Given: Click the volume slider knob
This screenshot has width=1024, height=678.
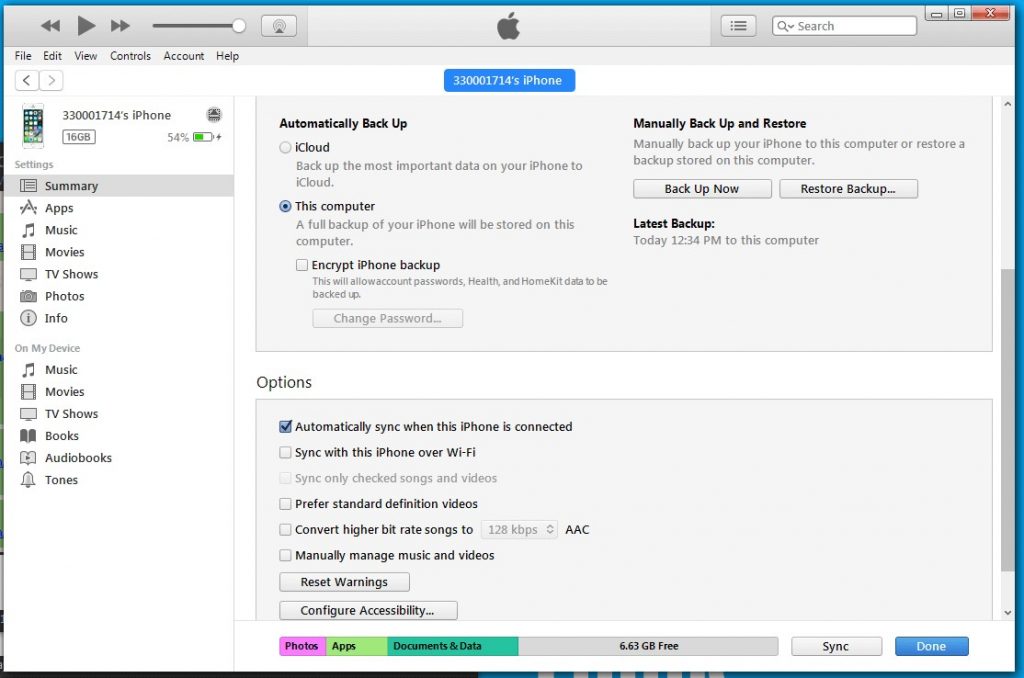Looking at the screenshot, I should (x=239, y=26).
